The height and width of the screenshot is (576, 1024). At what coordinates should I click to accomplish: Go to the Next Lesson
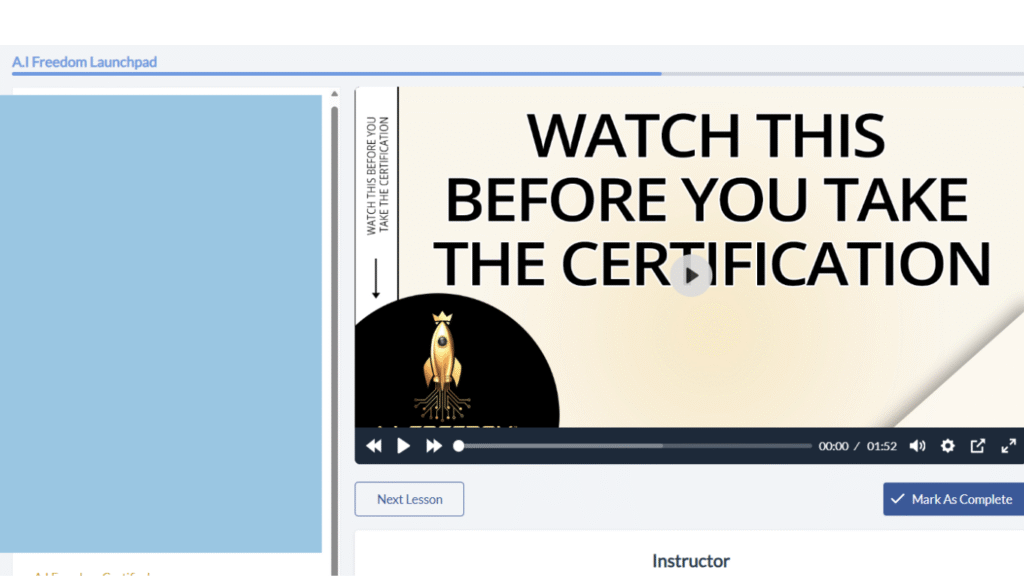click(x=409, y=499)
